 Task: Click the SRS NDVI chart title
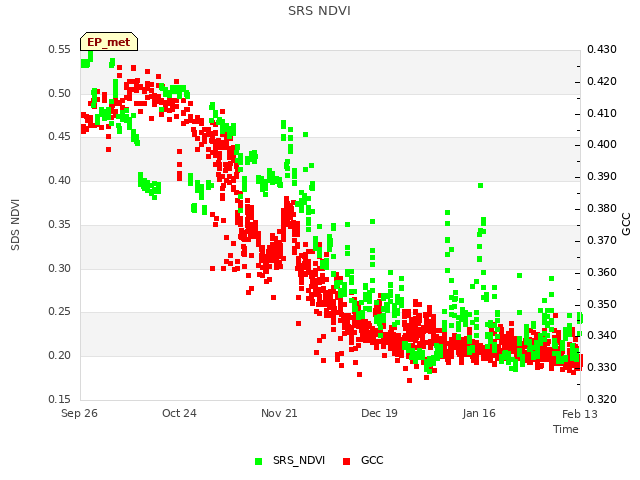tap(319, 11)
